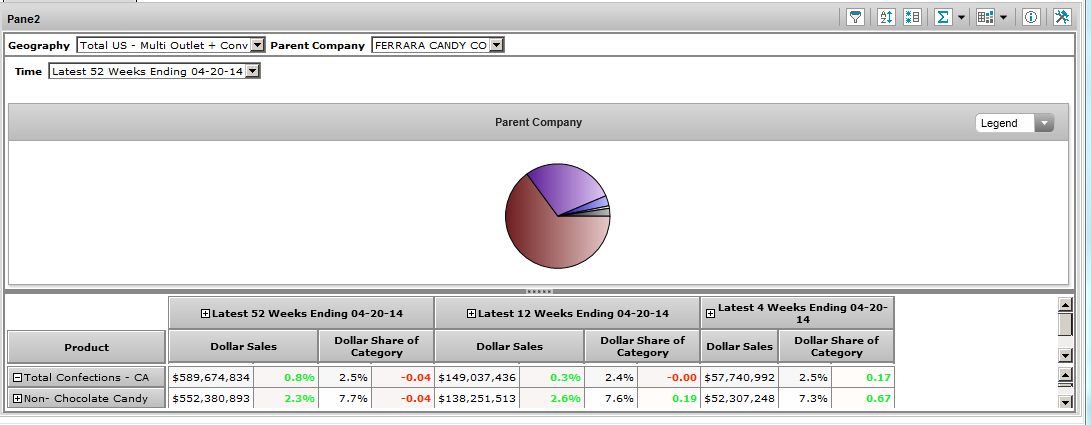Open the grid view layout icon
The image size is (1091, 425).
(985, 17)
